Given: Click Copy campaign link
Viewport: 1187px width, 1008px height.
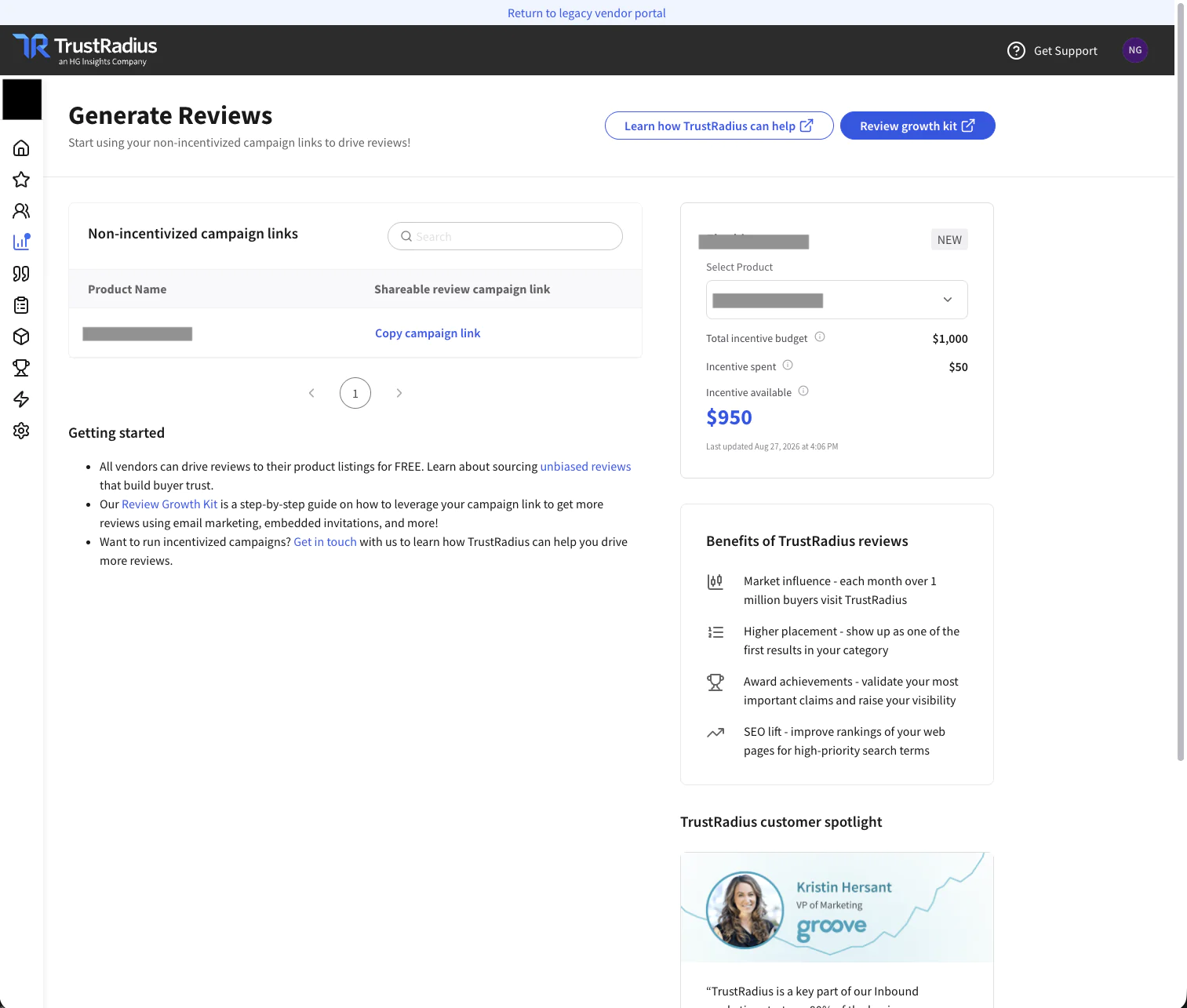Looking at the screenshot, I should click(x=428, y=333).
